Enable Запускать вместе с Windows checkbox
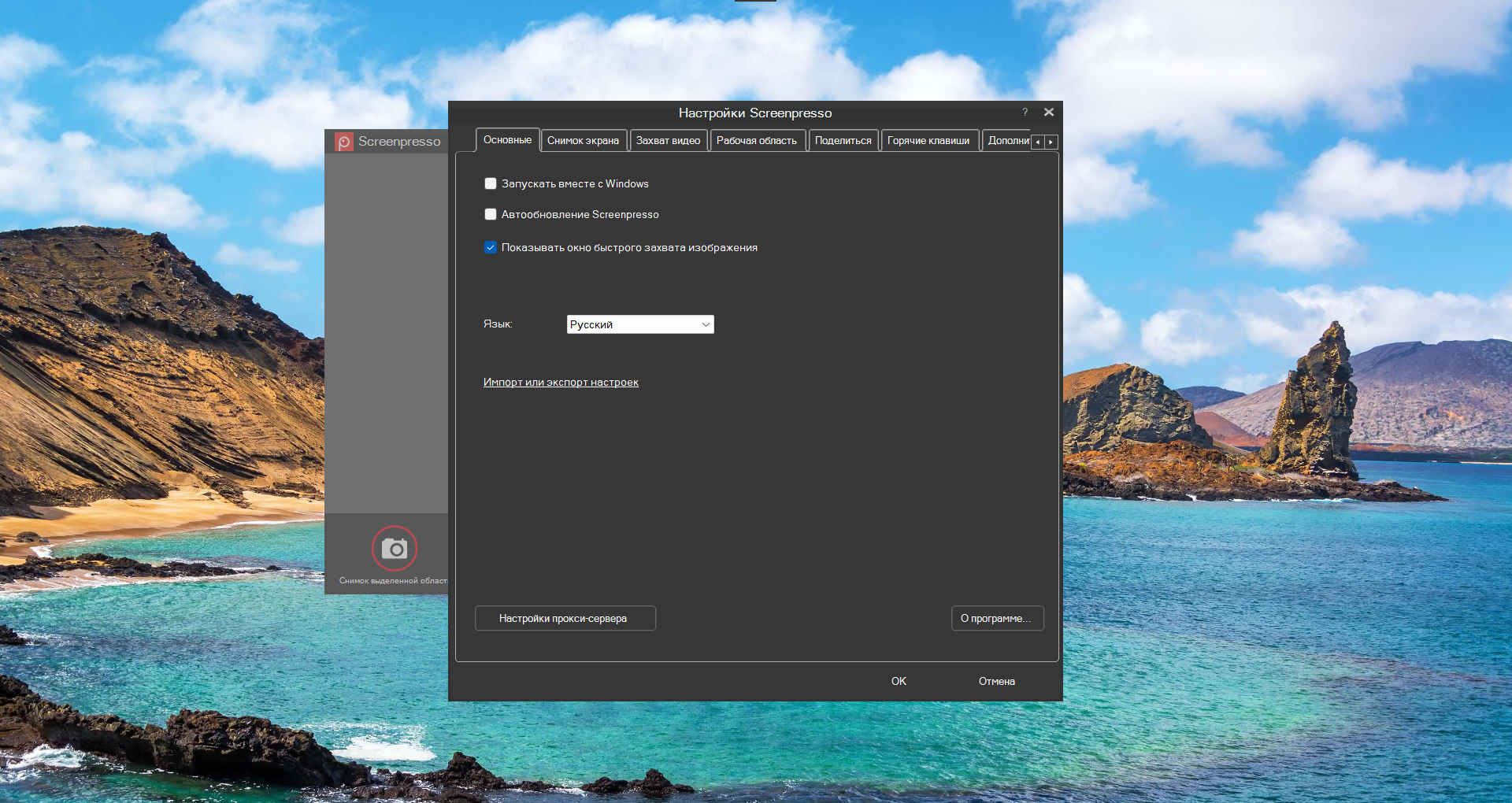The height and width of the screenshot is (803, 1512). pos(491,183)
